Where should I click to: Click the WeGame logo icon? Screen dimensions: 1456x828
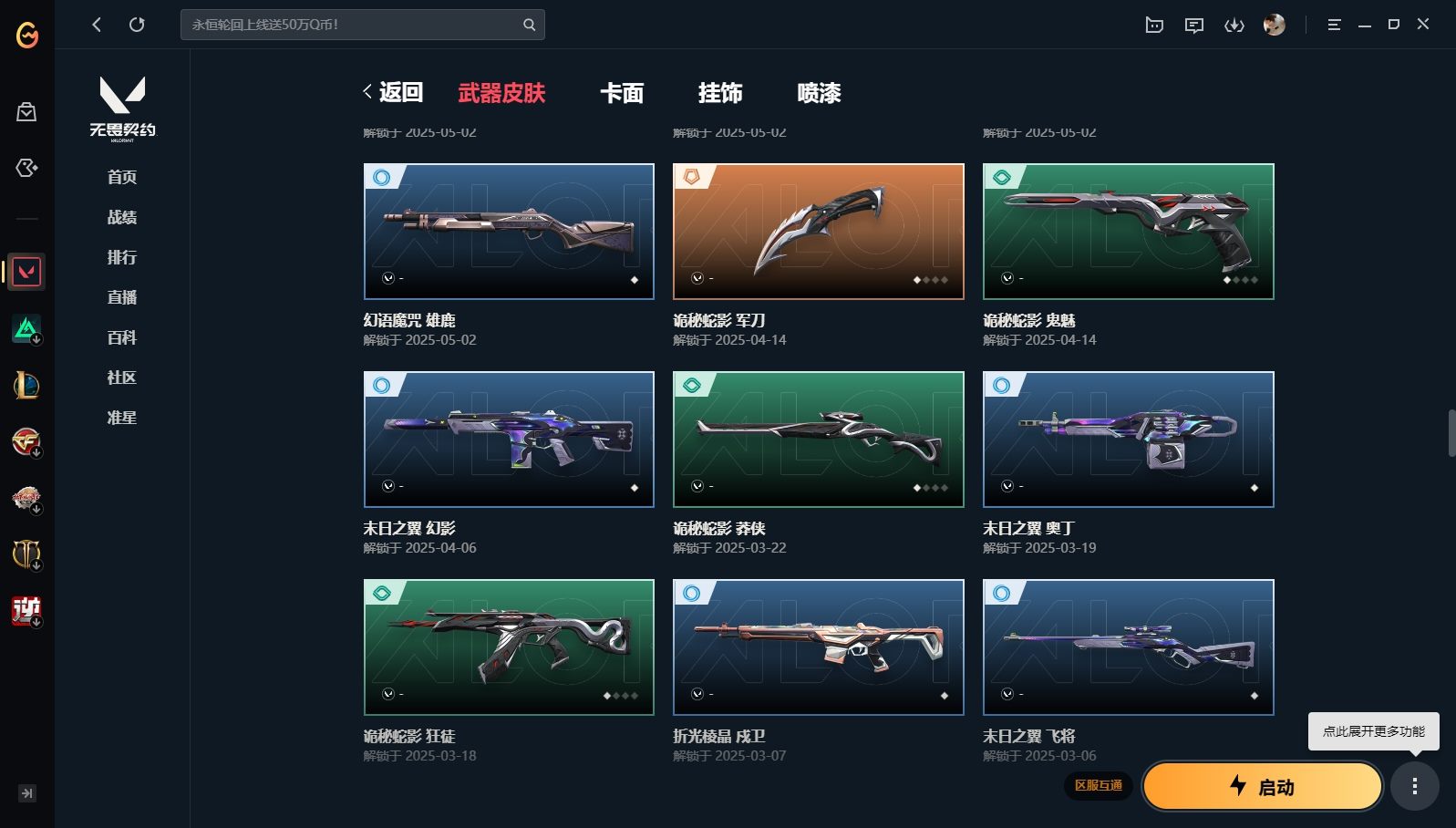click(x=27, y=36)
